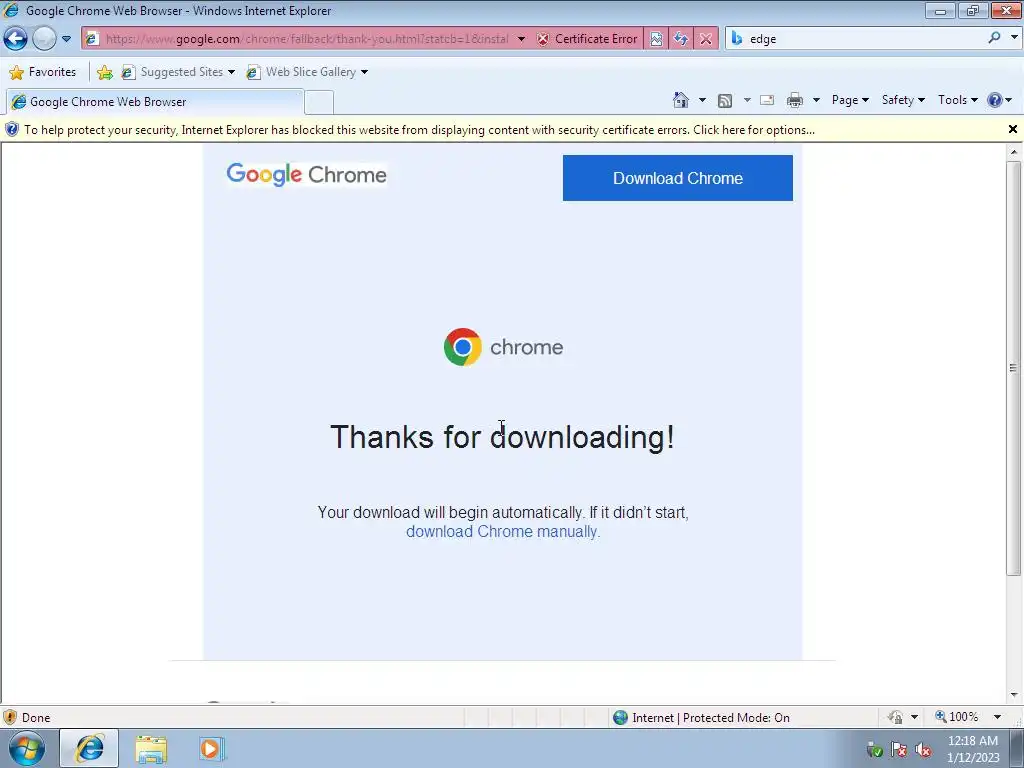Click the blue Download Chrome button
The height and width of the screenshot is (768, 1024).
pyautogui.click(x=677, y=178)
